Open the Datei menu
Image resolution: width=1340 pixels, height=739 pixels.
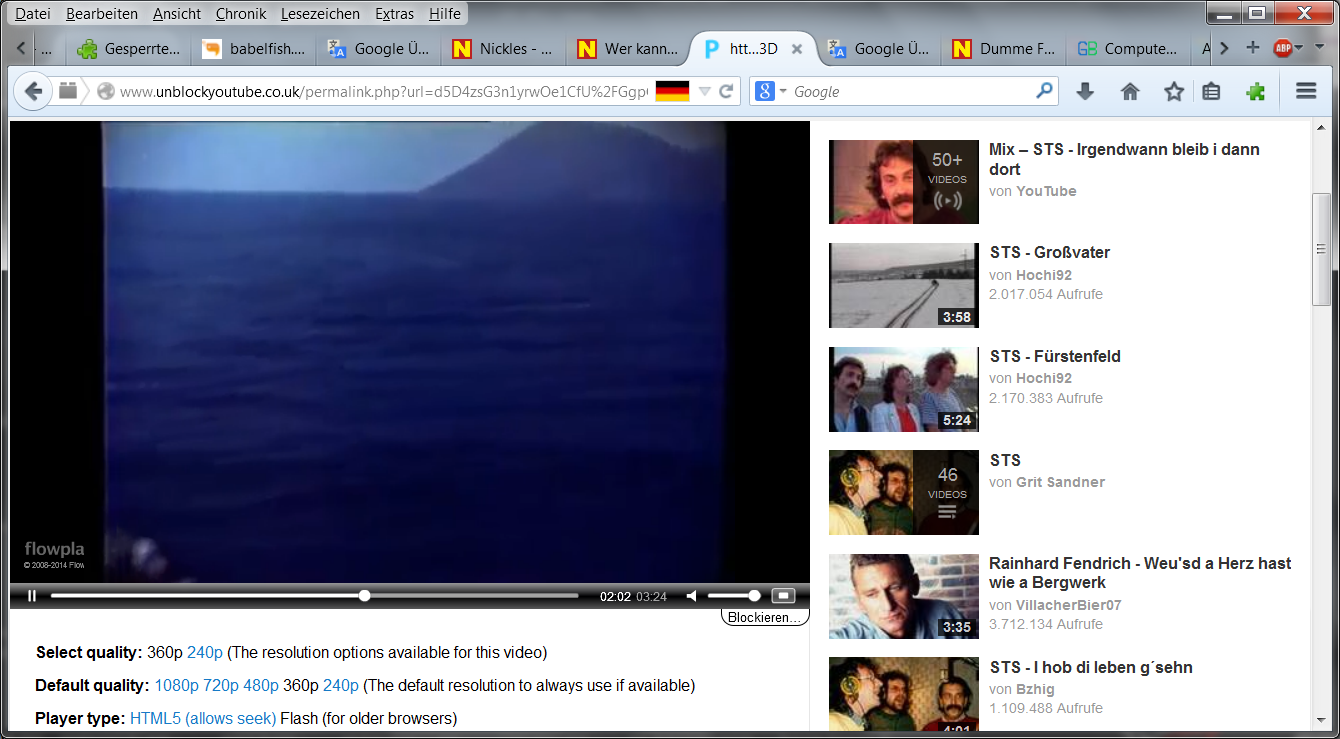[33, 14]
